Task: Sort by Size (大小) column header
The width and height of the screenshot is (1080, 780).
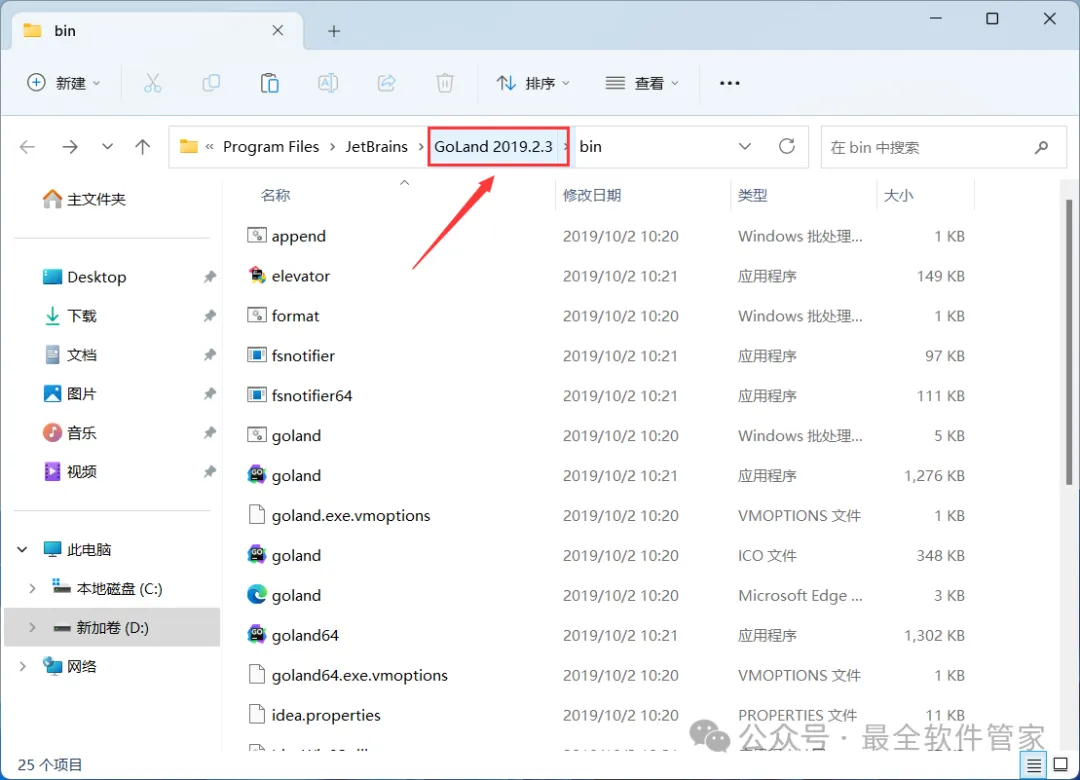Action: pos(898,196)
